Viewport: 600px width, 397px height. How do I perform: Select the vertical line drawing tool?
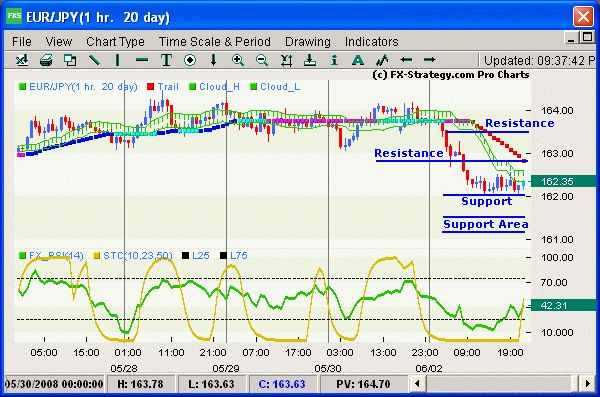[x=117, y=60]
